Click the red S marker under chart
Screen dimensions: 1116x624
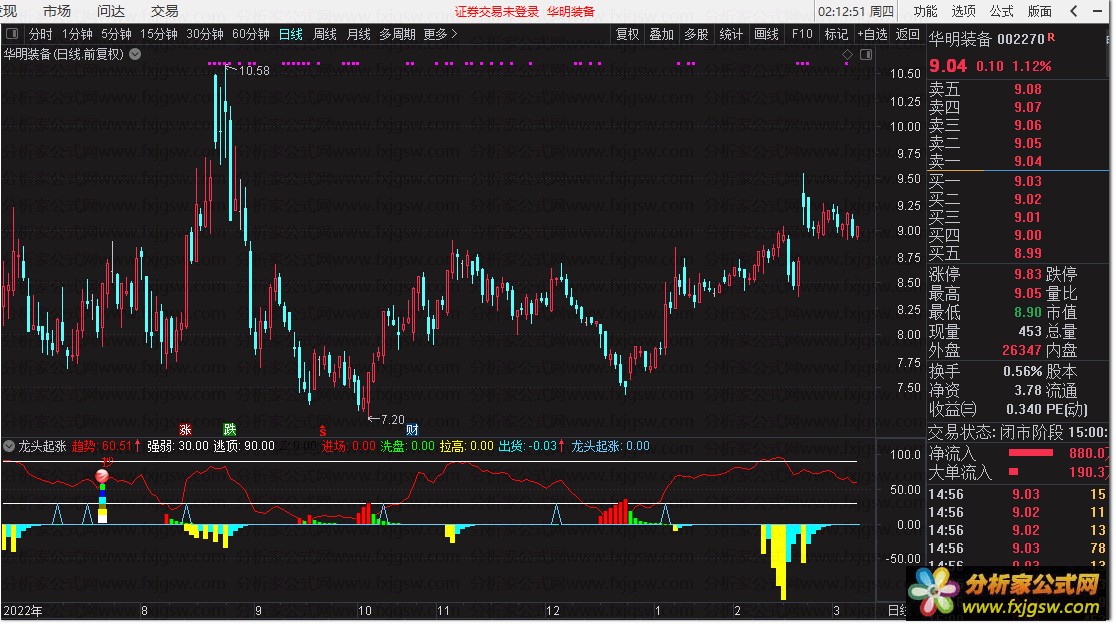tap(322, 430)
